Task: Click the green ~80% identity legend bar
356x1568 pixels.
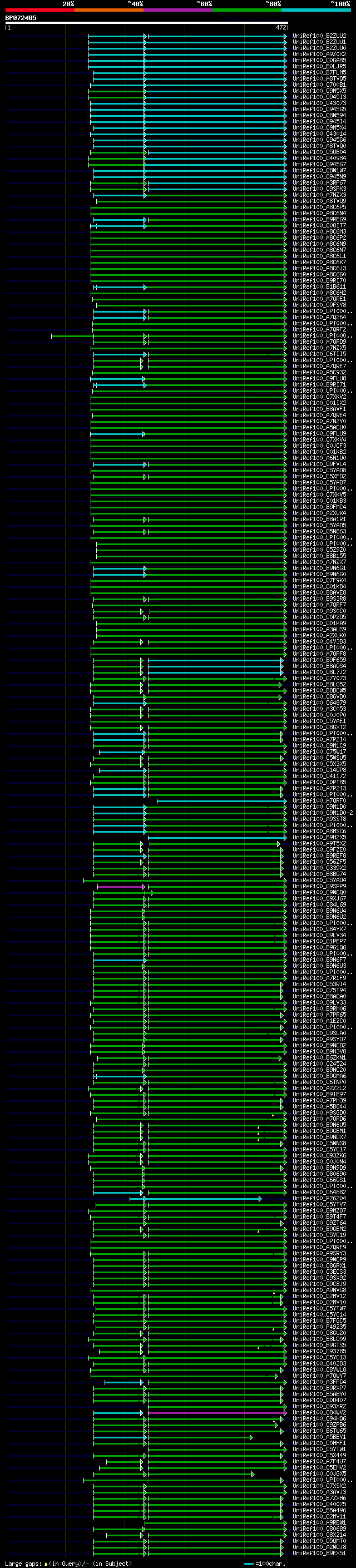Action: 247,10
